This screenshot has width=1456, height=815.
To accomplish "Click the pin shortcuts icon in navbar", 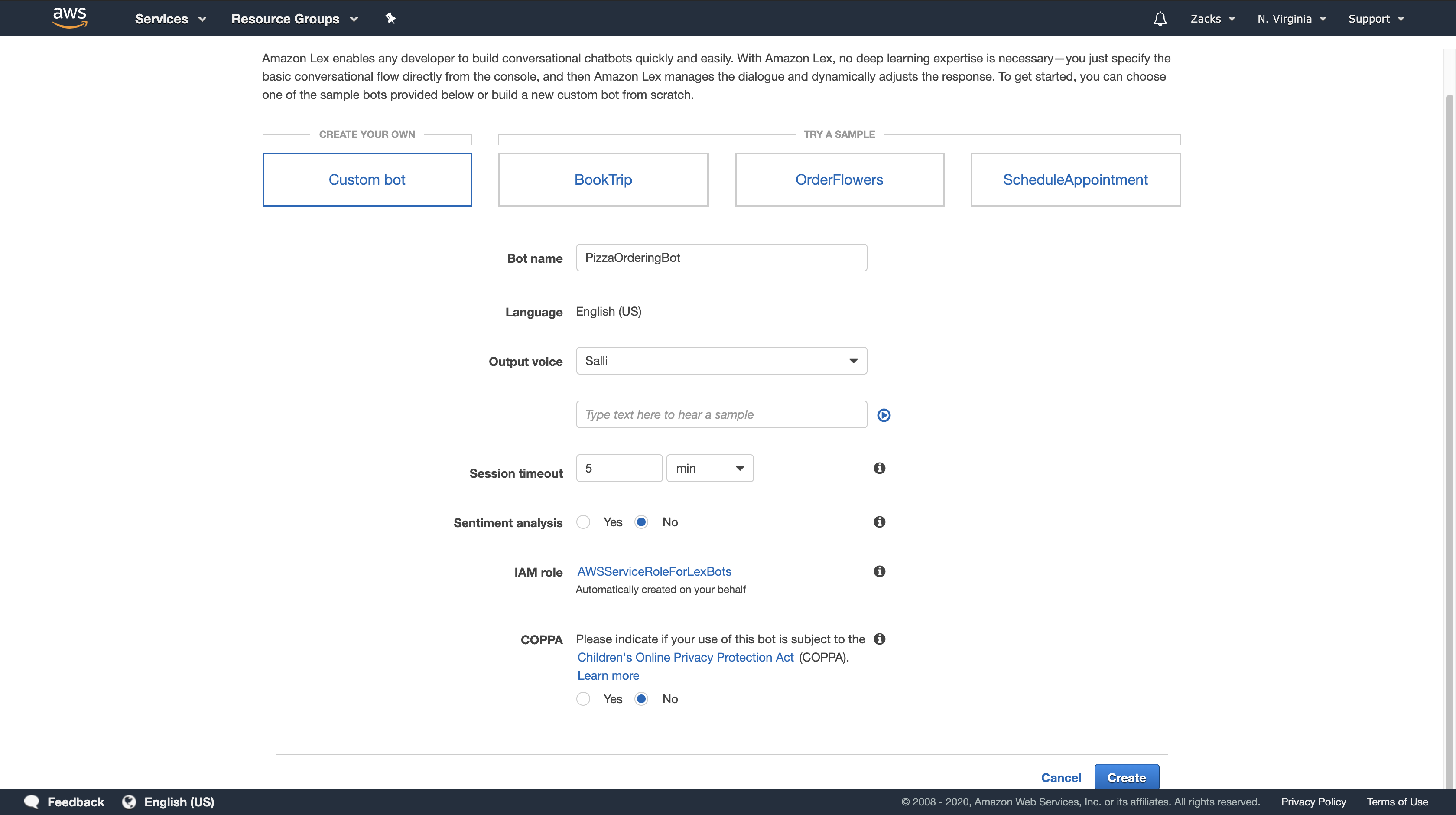I will (390, 18).
